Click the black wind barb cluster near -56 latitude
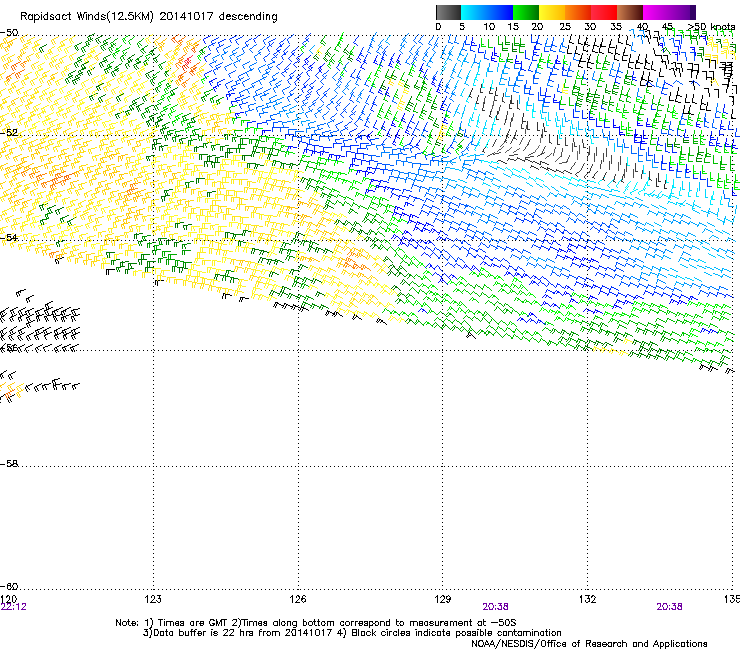Screen dimensions: 740x650 click(x=40, y=326)
